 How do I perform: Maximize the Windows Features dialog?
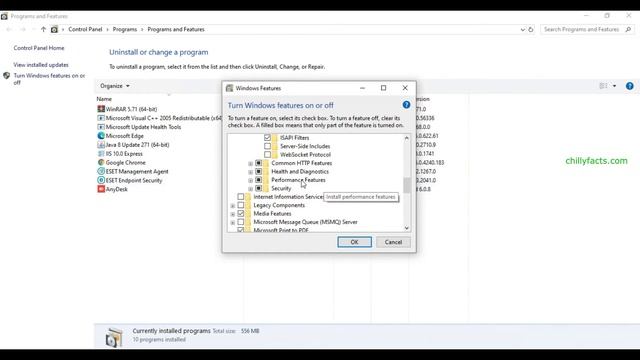point(383,88)
